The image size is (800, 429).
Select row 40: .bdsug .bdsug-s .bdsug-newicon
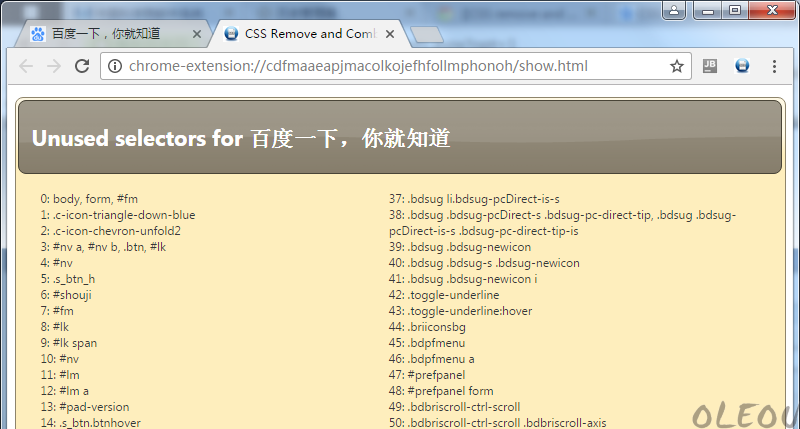(x=484, y=263)
